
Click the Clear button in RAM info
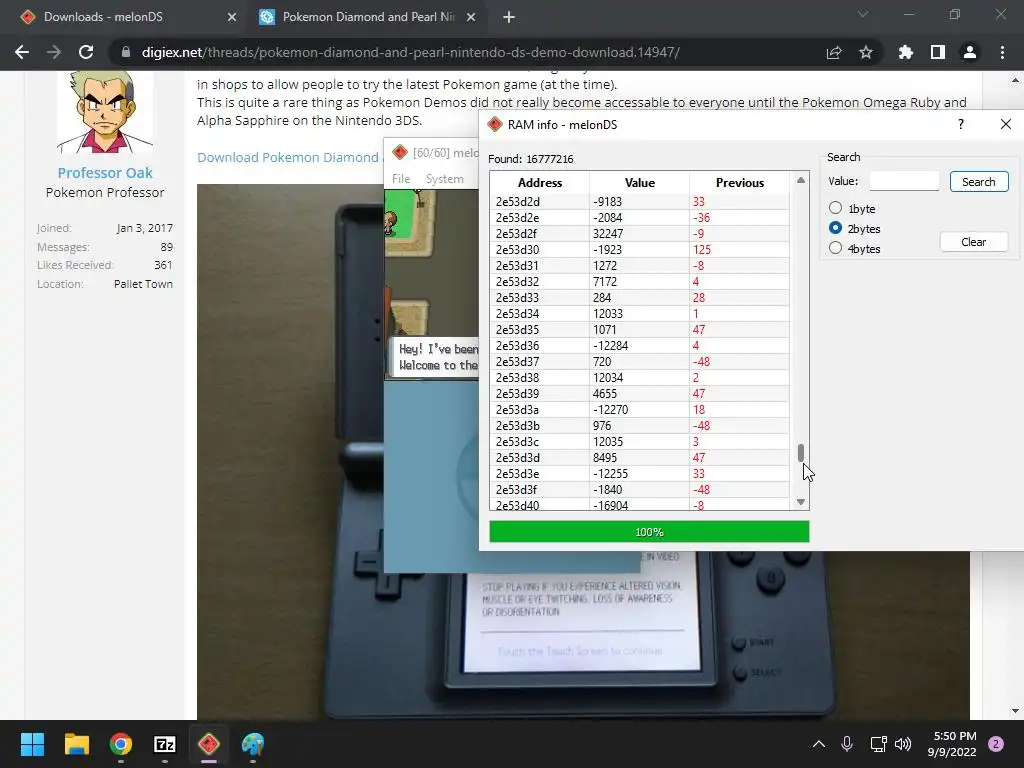(973, 242)
